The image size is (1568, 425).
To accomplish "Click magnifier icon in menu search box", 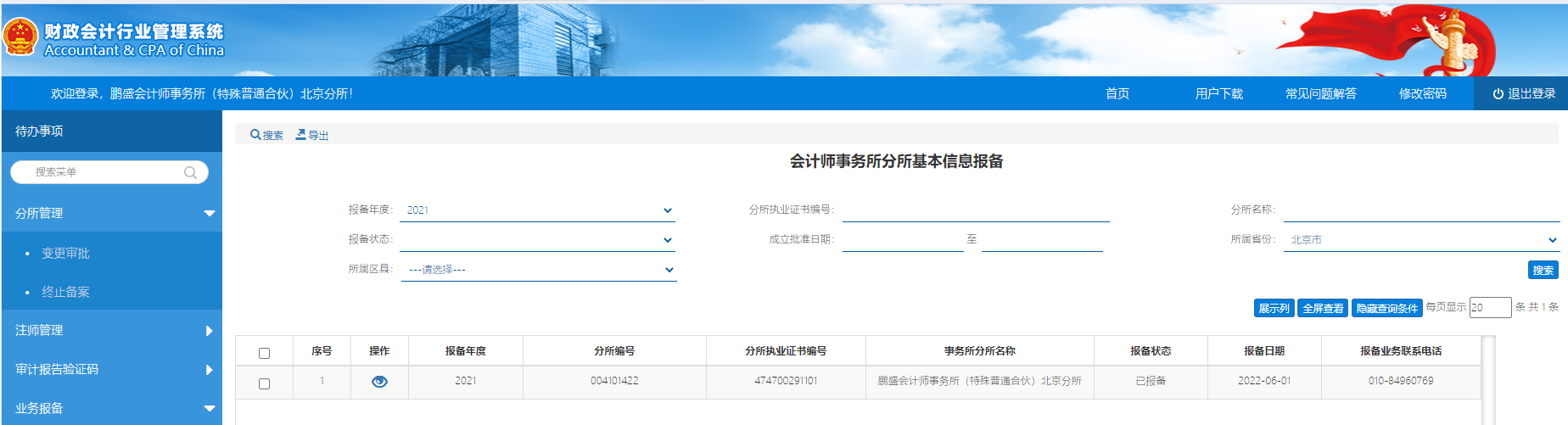I will point(190,173).
